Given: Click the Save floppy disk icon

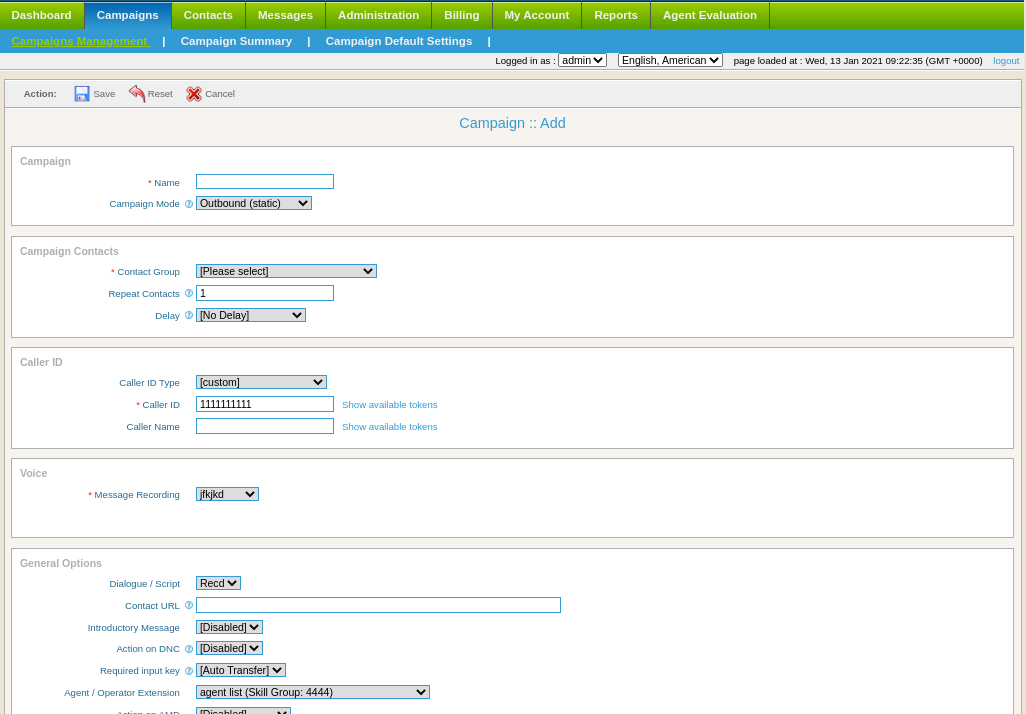Looking at the screenshot, I should [x=82, y=94].
